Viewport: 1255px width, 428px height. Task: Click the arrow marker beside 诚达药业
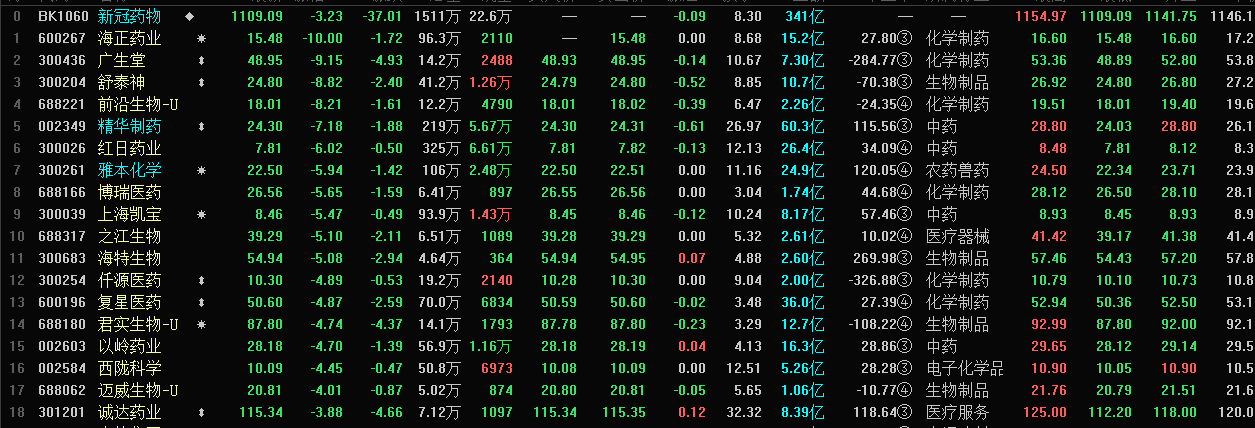[x=203, y=412]
